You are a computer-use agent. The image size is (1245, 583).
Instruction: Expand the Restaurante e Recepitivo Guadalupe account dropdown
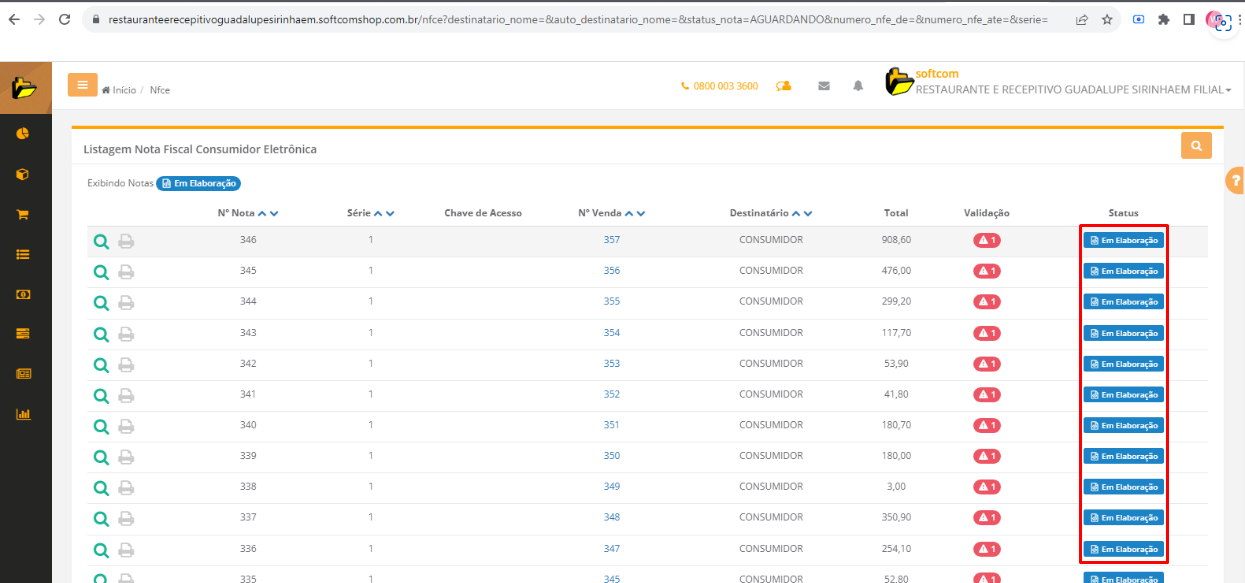point(1073,90)
